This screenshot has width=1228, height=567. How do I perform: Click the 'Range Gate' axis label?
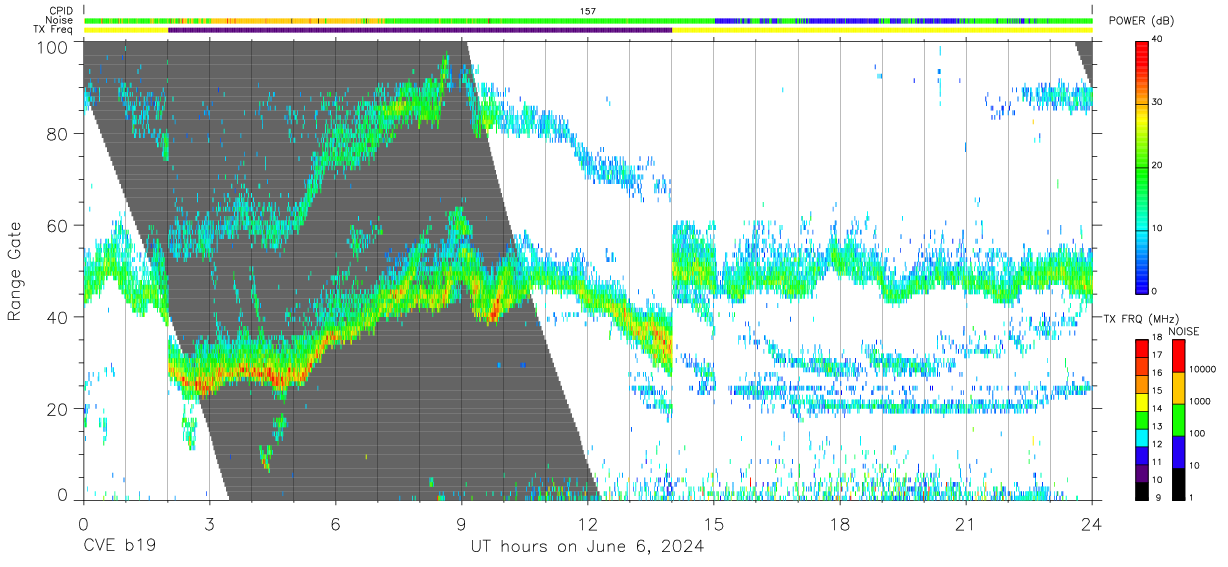click(x=15, y=271)
